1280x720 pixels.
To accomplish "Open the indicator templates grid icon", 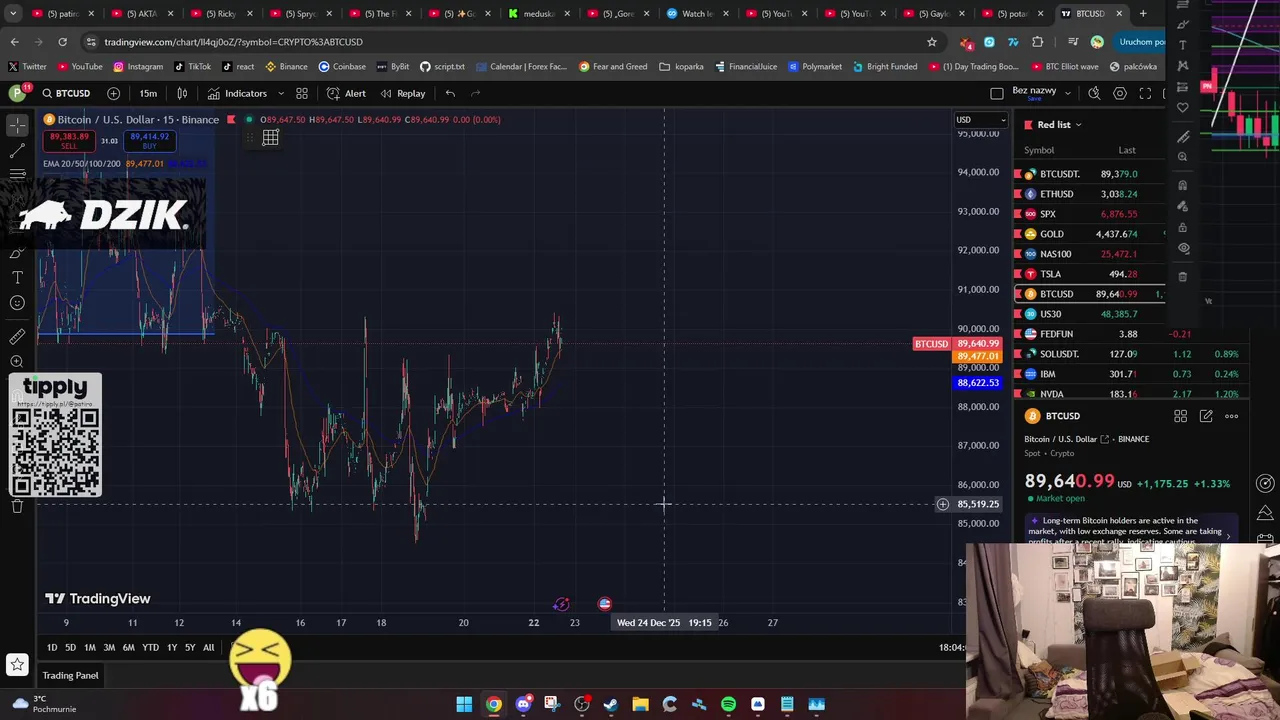I will 302,93.
